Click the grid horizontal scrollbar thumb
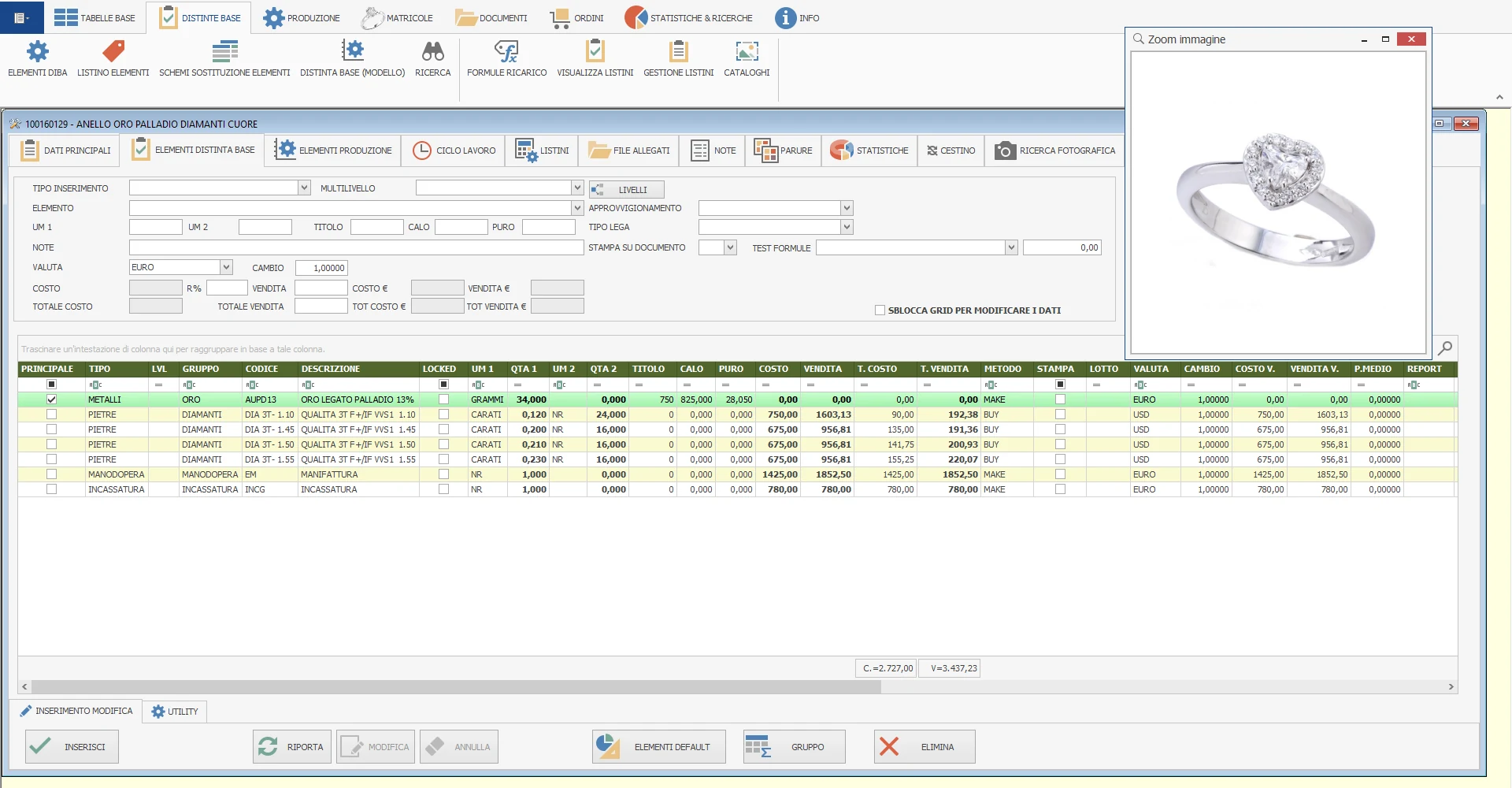 point(456,687)
